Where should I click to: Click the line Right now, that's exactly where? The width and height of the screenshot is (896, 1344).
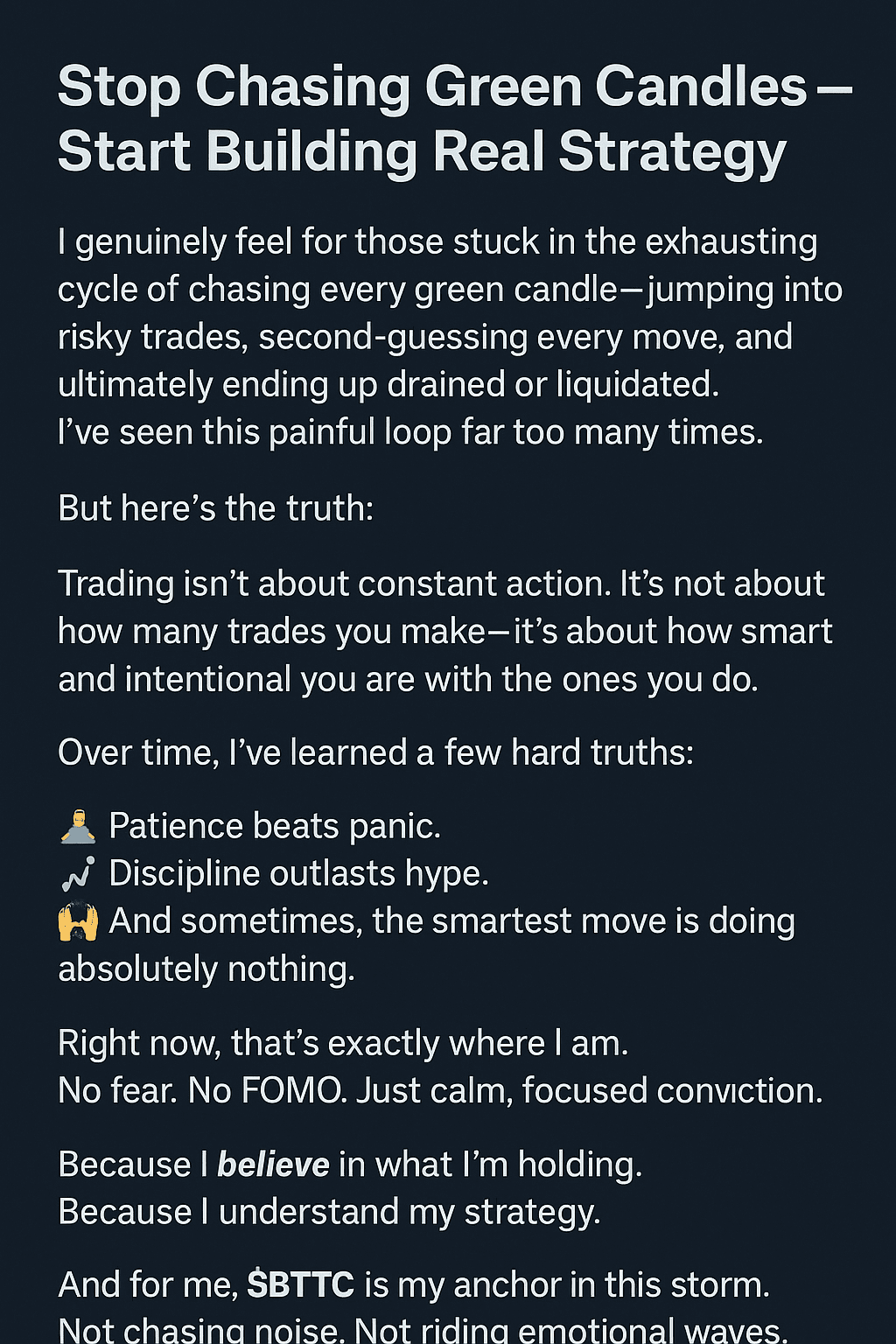point(343,1043)
